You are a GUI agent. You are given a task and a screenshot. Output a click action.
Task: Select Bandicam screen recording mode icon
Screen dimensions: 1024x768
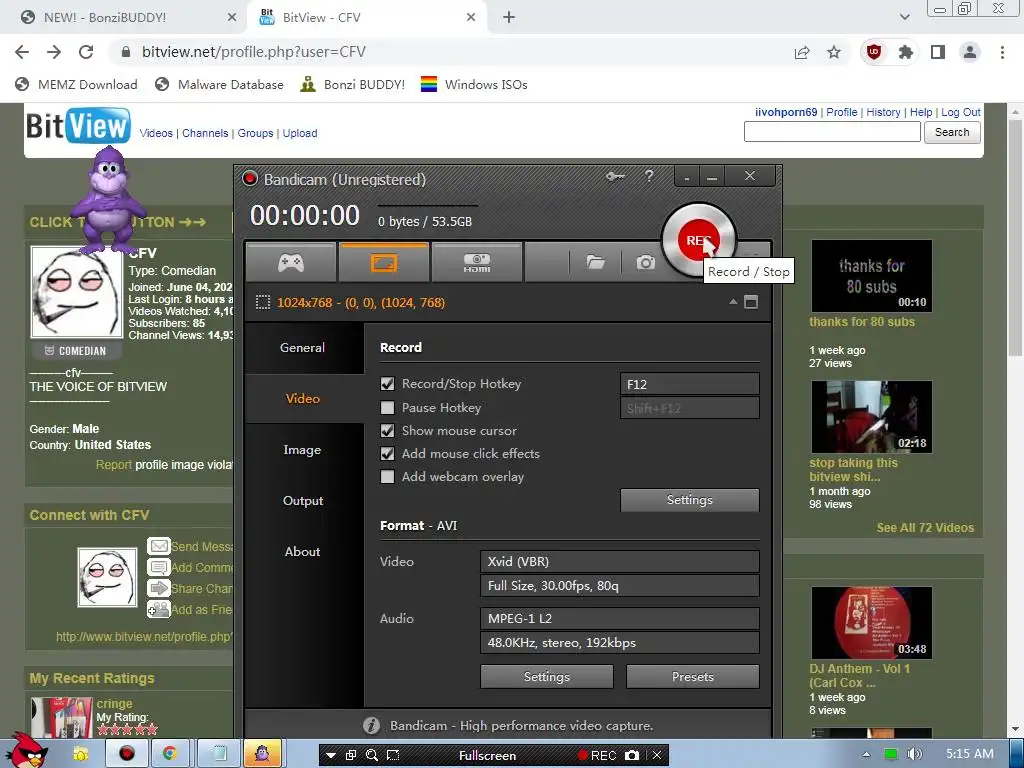(x=384, y=263)
